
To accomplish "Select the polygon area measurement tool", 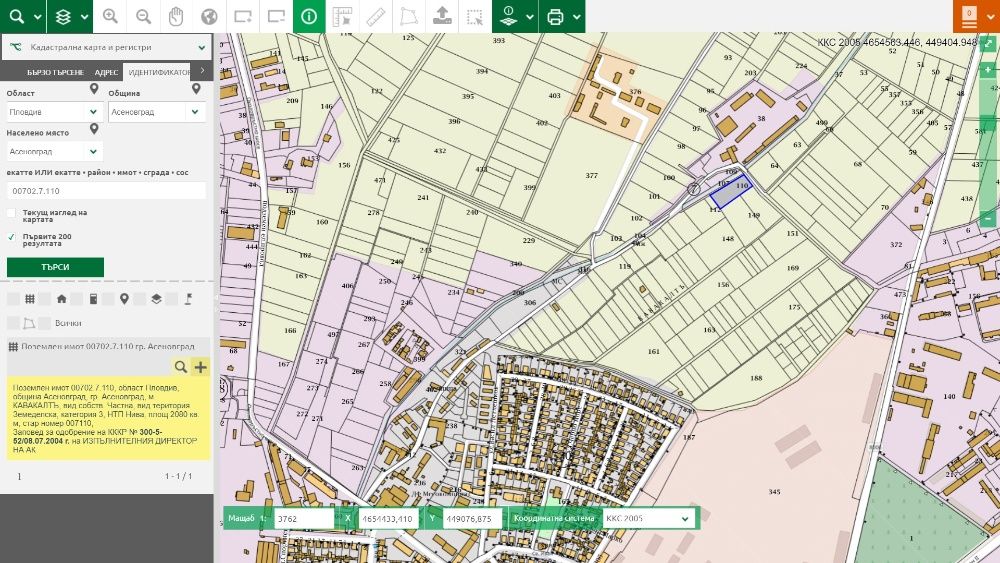I will point(409,17).
